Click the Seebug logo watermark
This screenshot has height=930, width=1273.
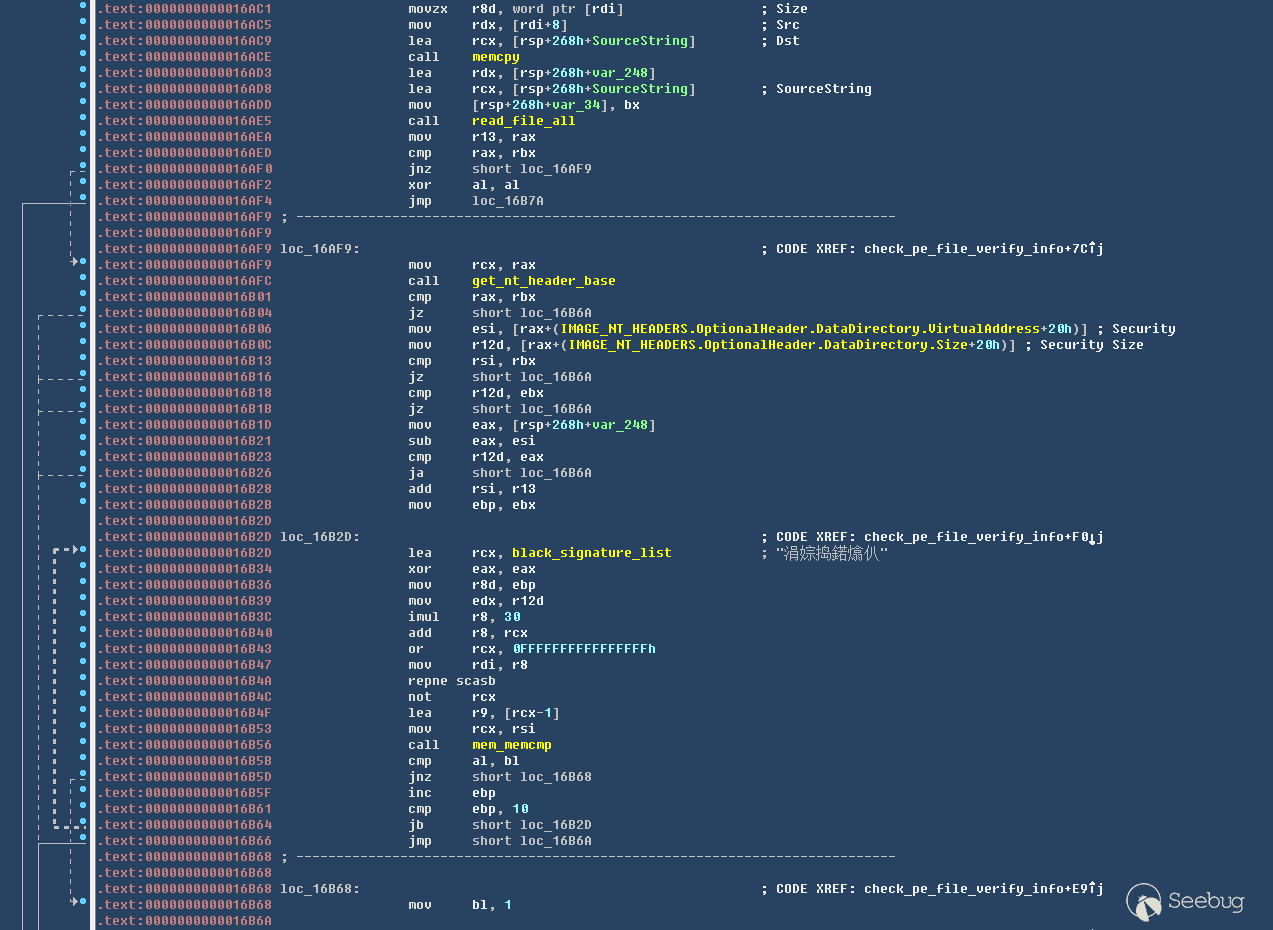[1187, 901]
